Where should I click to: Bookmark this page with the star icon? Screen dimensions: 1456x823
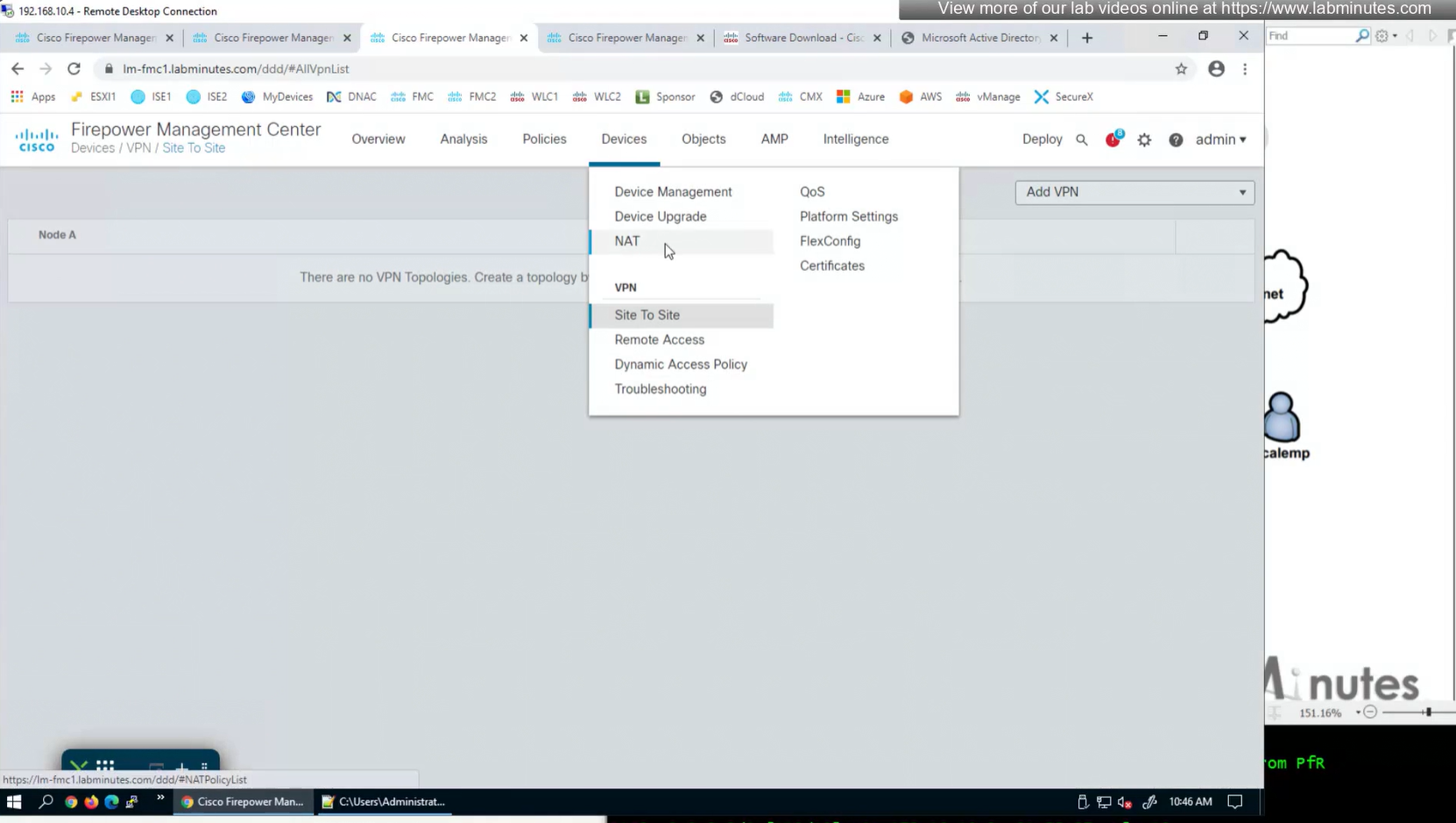click(1181, 69)
